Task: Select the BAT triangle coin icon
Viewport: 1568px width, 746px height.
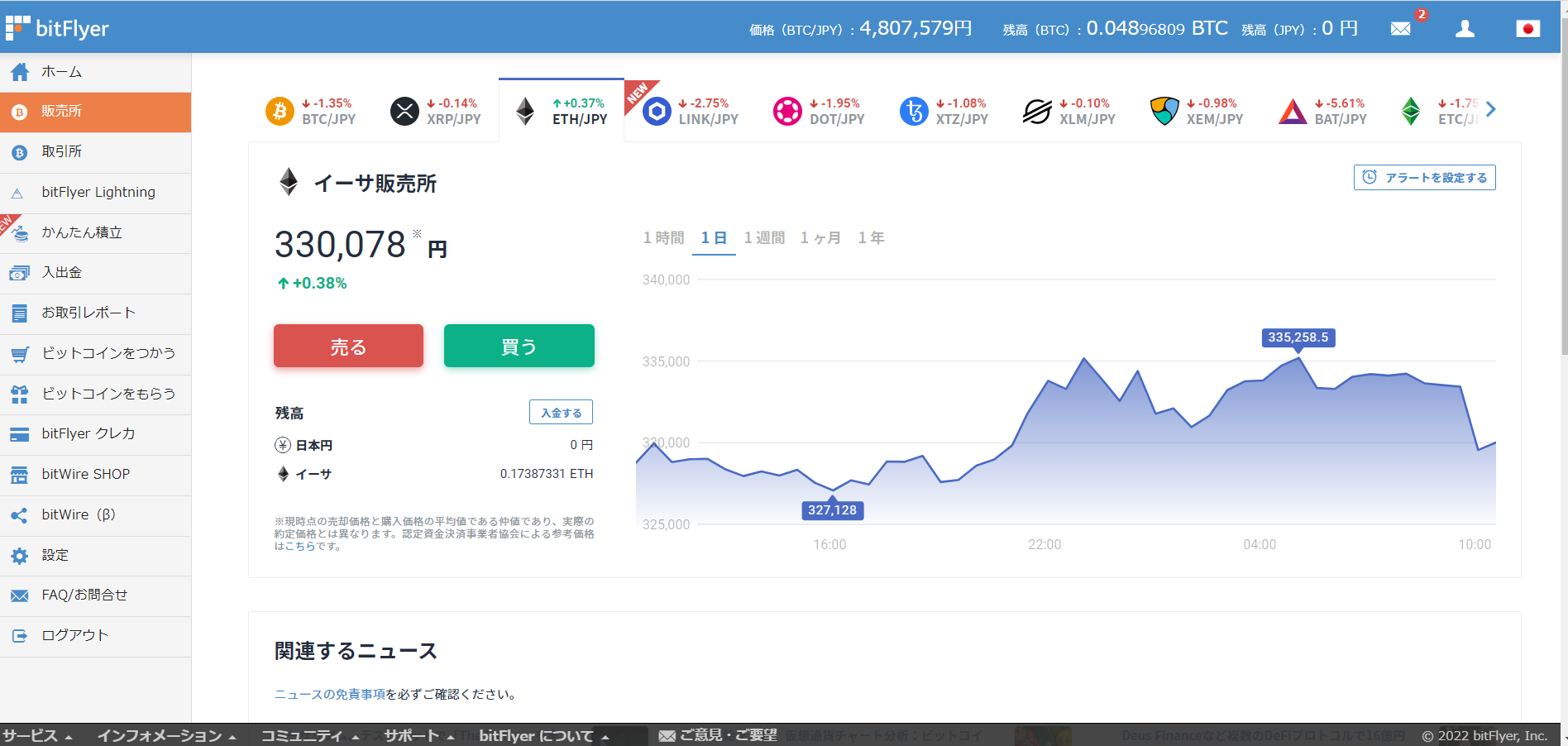Action: pos(1293,111)
